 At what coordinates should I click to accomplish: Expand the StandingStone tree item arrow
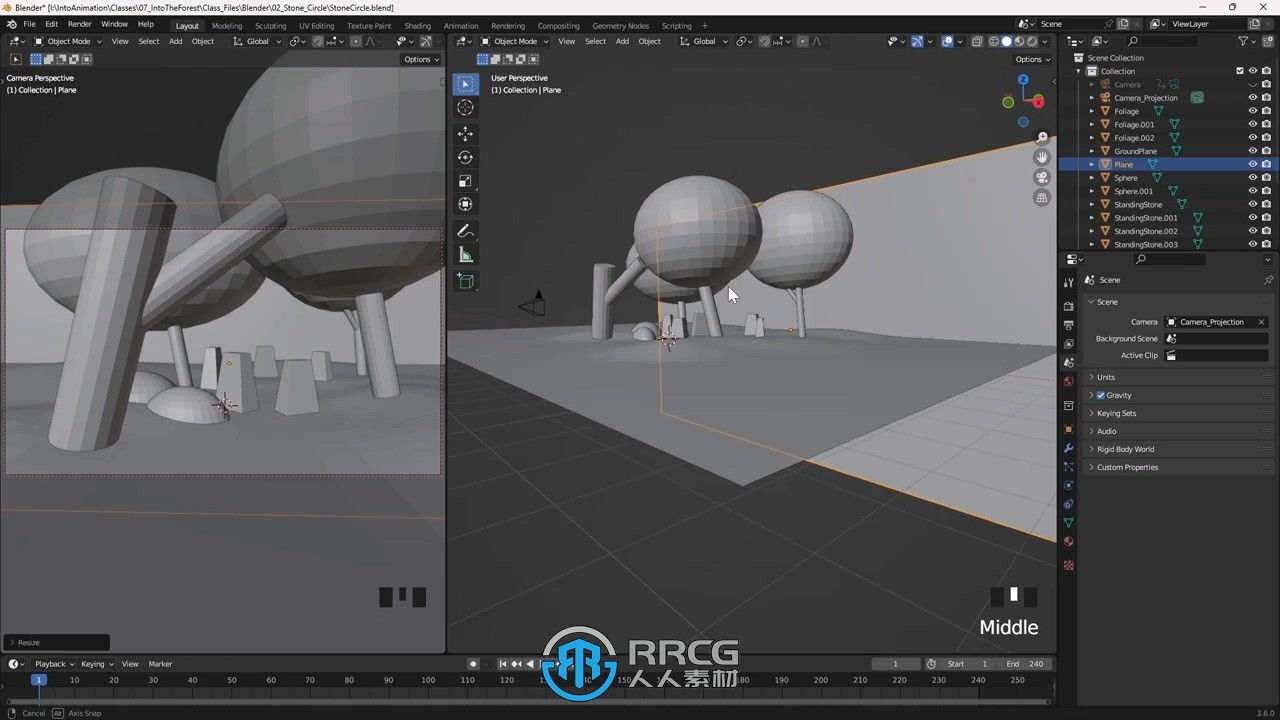tap(1091, 204)
